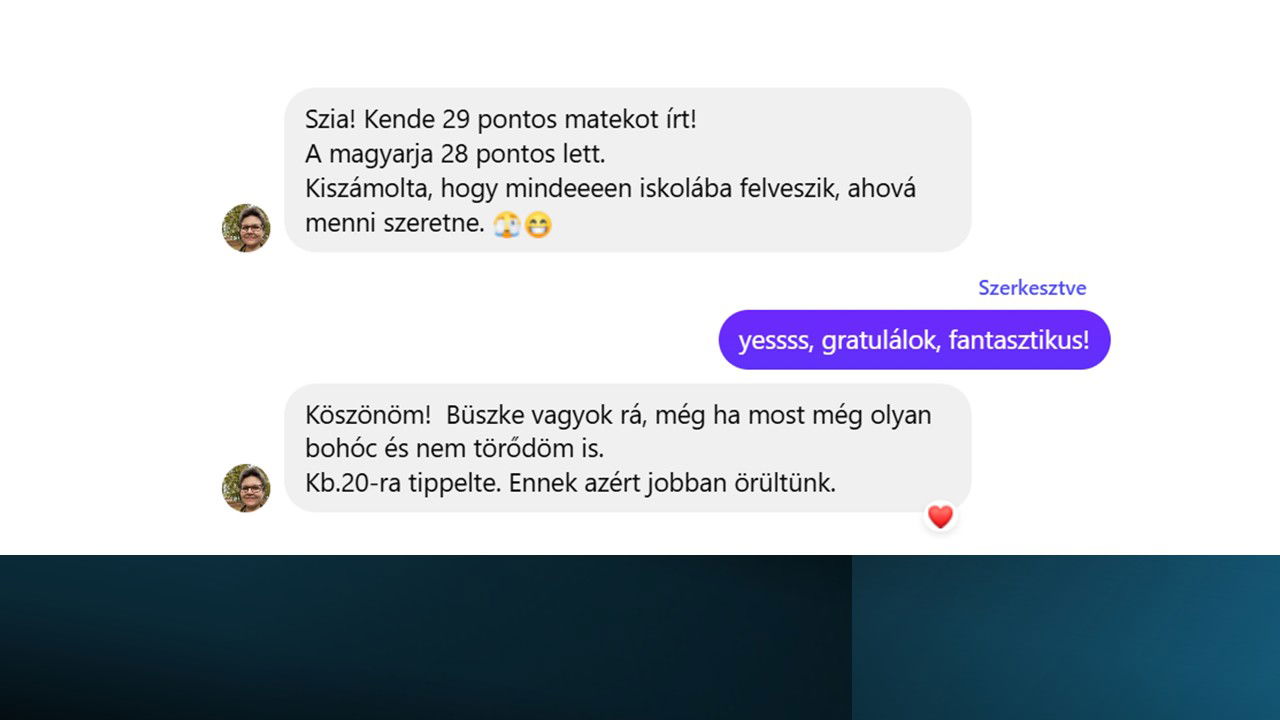1280x720 pixels.
Task: Open sender avatar beside the Köszönöm message
Action: 246,488
